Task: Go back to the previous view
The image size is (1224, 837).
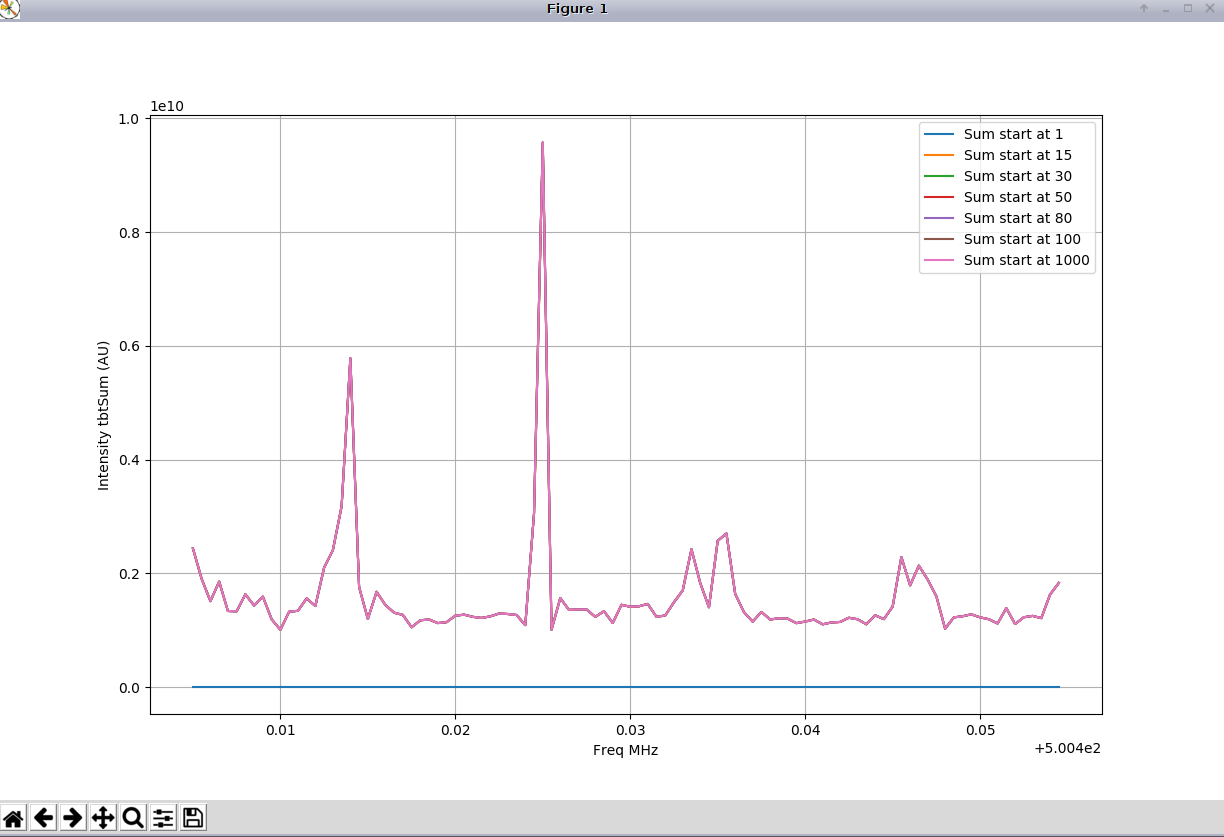Action: 44,818
